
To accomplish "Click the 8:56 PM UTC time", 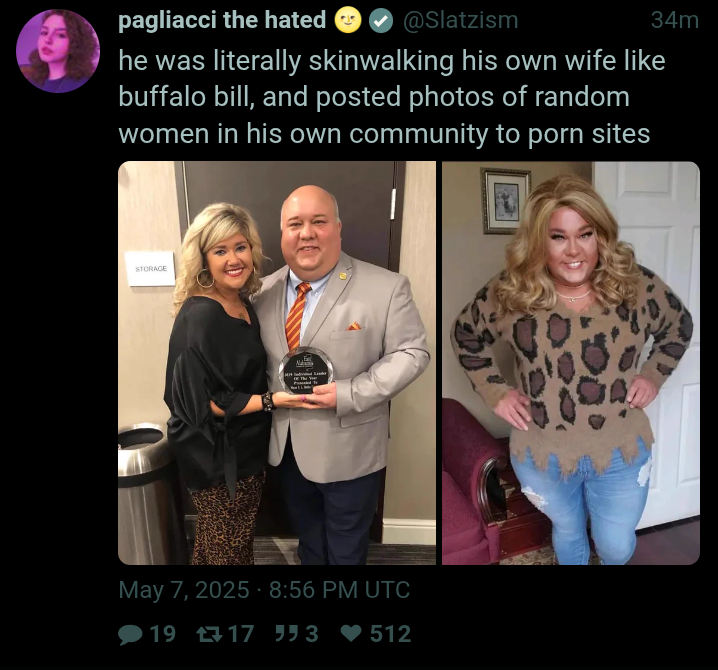I will point(339,590).
